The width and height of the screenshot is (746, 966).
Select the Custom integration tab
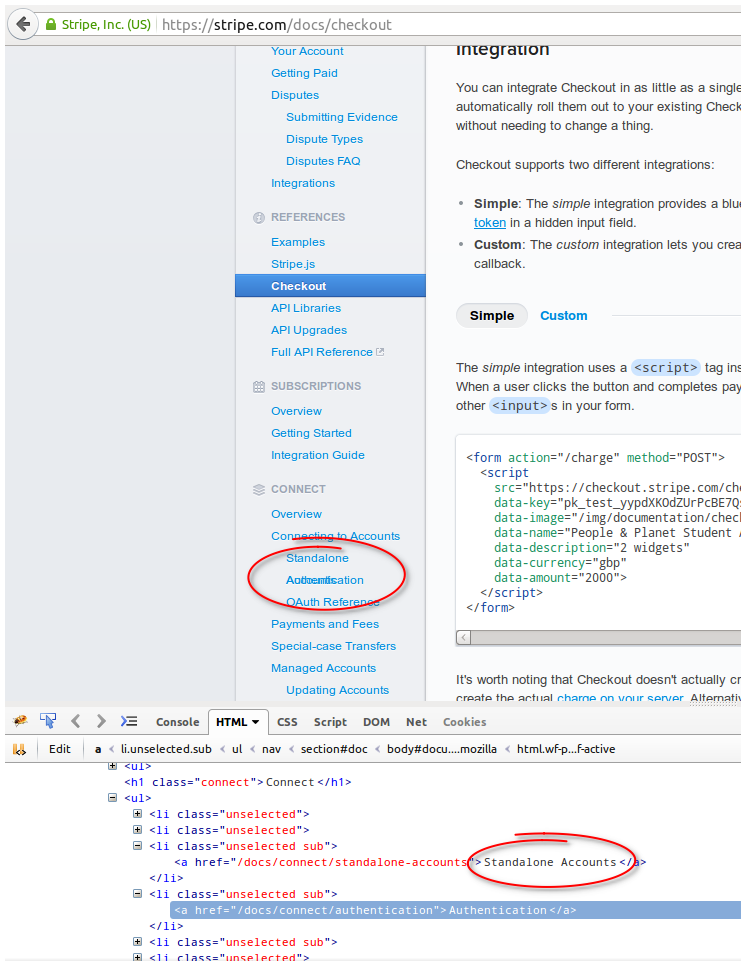[x=564, y=315]
